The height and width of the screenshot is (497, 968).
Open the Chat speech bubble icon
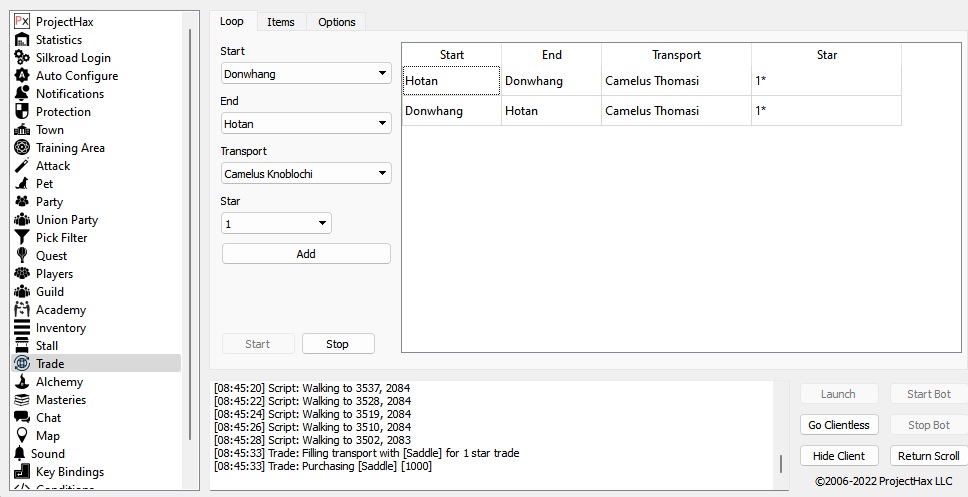pos(22,418)
